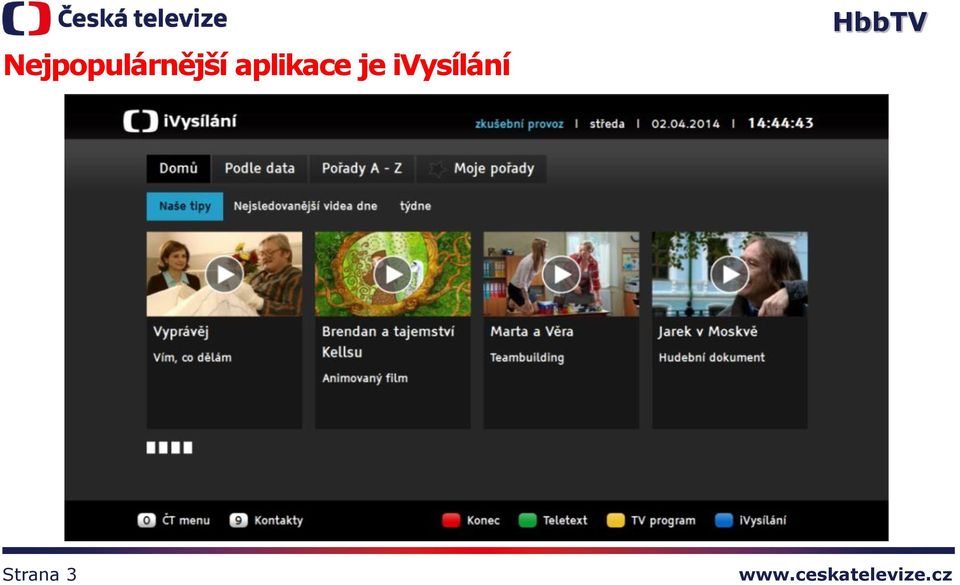Click the Kontakty label
The width and height of the screenshot is (960, 585).
(279, 520)
